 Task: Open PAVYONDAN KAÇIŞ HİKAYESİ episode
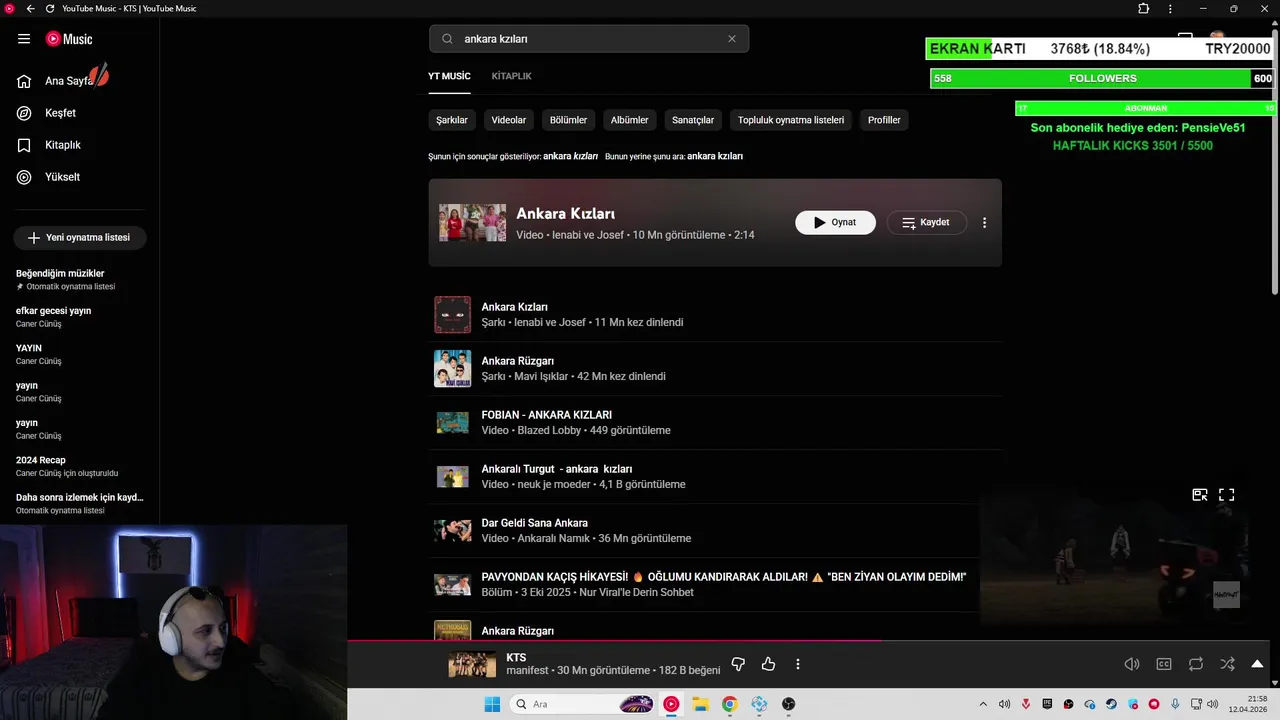pos(715,585)
